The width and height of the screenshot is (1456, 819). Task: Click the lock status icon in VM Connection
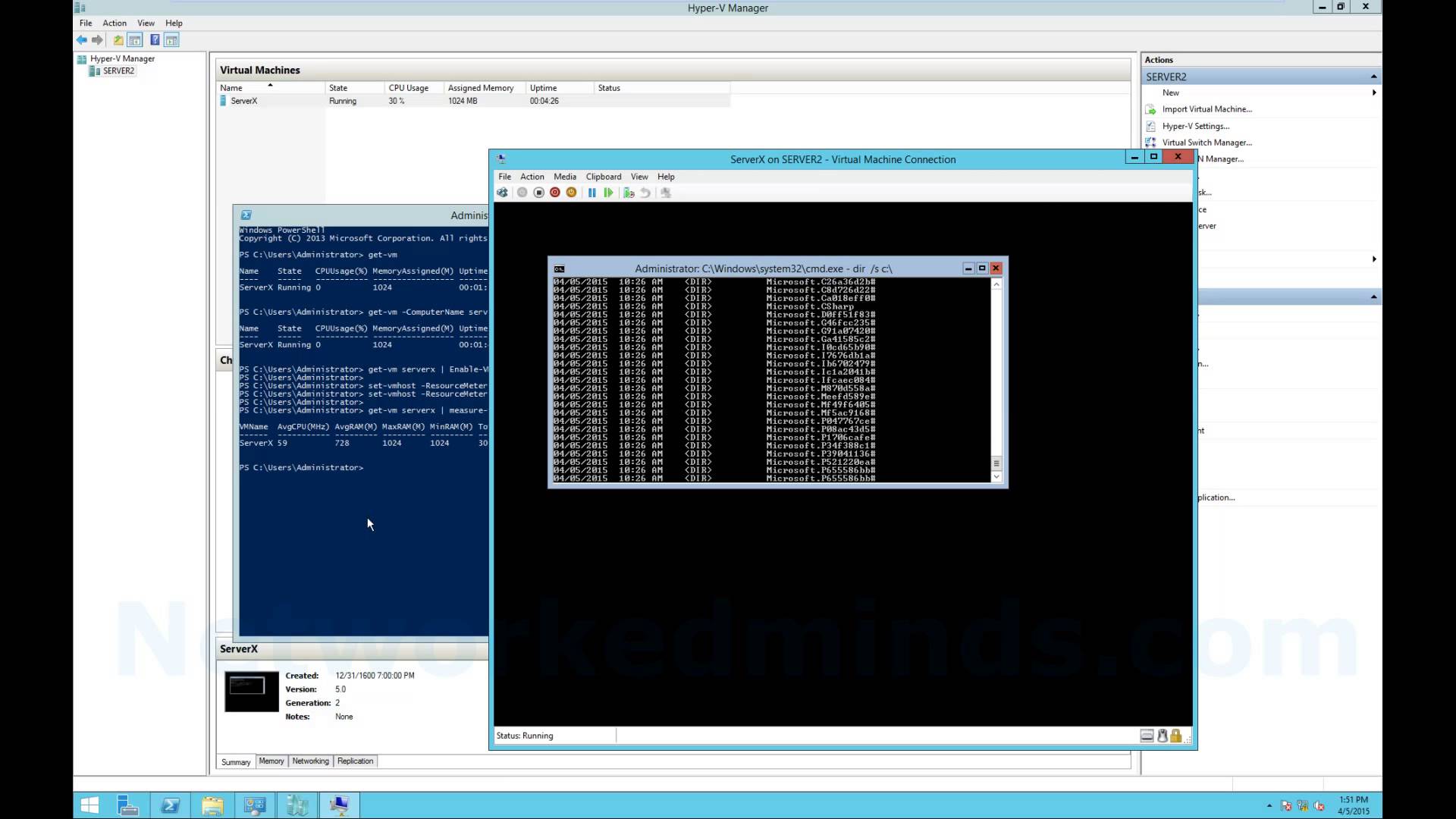(x=1176, y=736)
